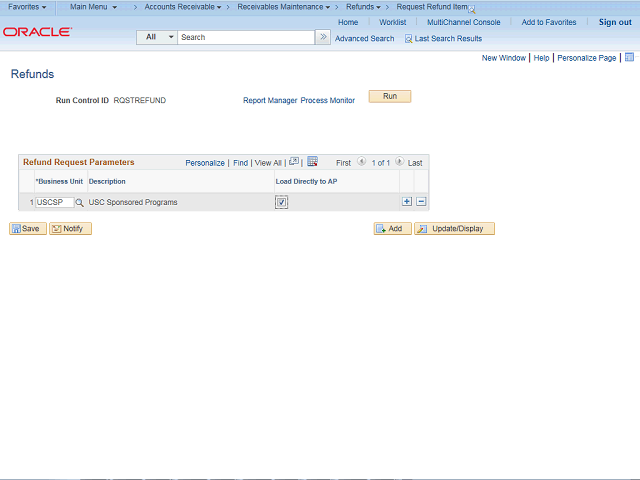Screen dimensions: 640x480
Task: Click the Last navigation label
Action: click(415, 163)
